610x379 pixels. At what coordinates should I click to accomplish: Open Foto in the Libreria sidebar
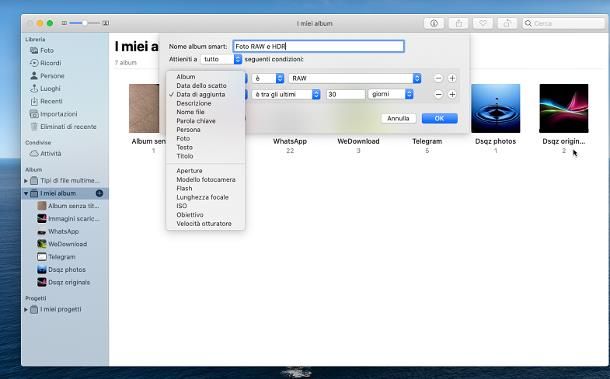tap(47, 50)
